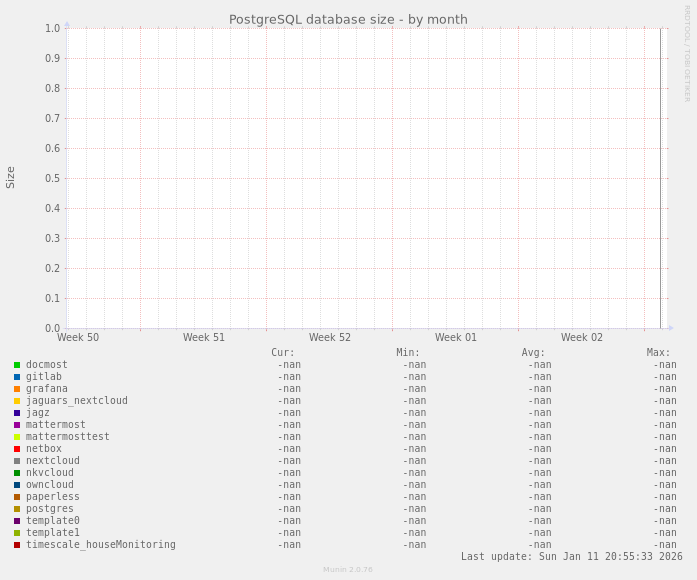
Task: Click the timescale_houseMonitoring Cur -nan value
Action: [x=289, y=544]
